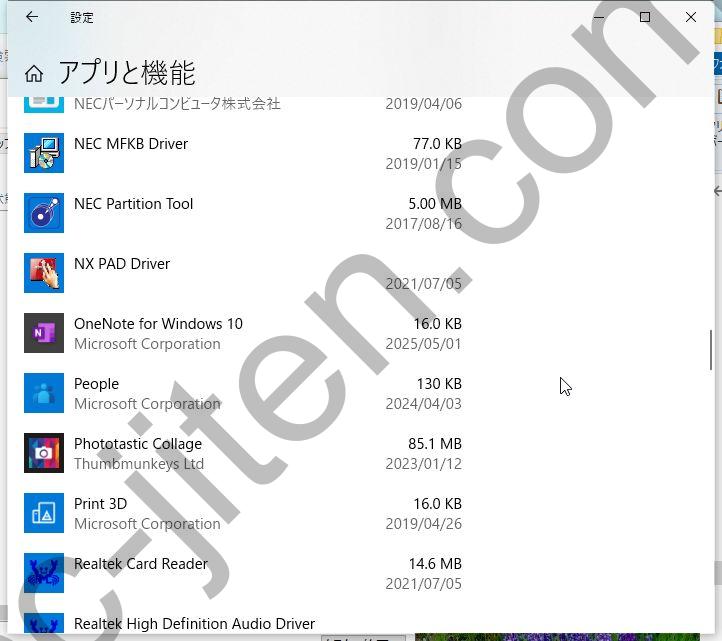Select the Phototastic Collage app name
Viewport: 722px width, 641px height.
138,444
